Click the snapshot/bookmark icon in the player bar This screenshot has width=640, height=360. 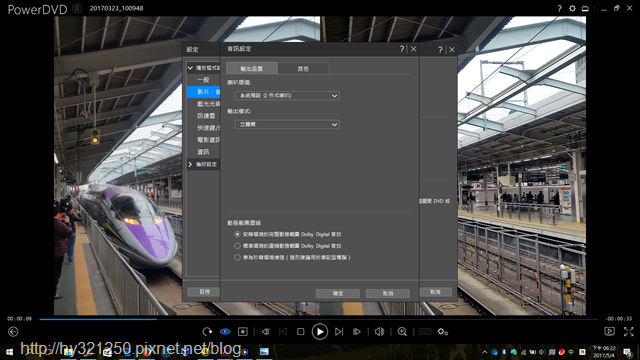coord(243,331)
